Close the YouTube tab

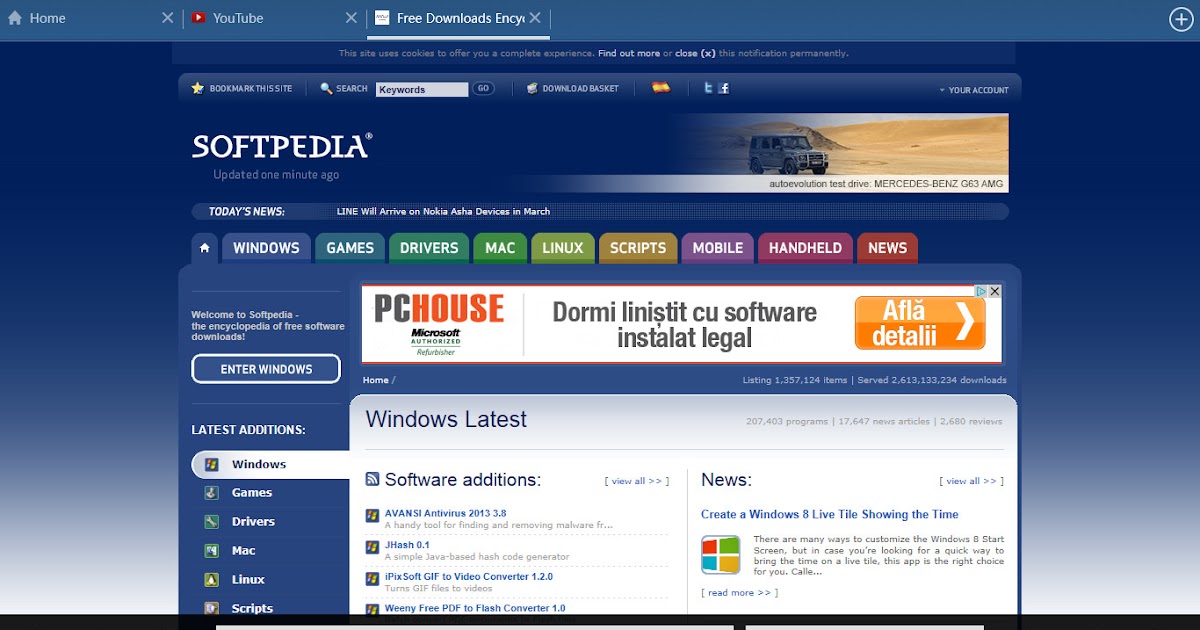click(x=351, y=18)
